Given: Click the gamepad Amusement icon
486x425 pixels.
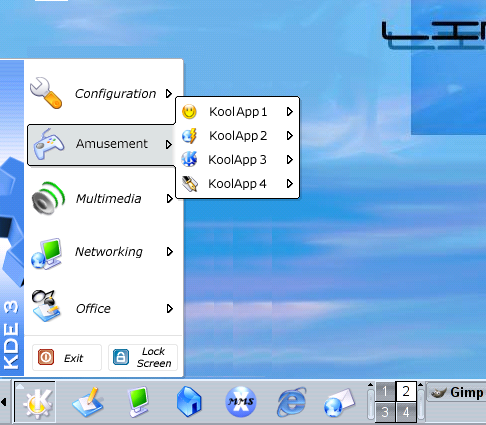Looking at the screenshot, I should 49,144.
